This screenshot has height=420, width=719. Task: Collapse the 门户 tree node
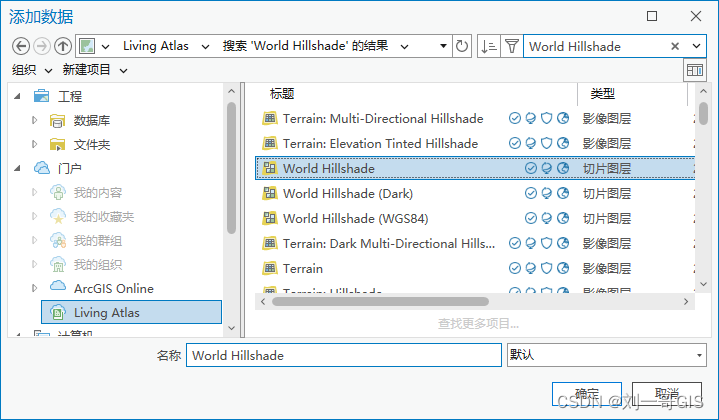[x=17, y=168]
